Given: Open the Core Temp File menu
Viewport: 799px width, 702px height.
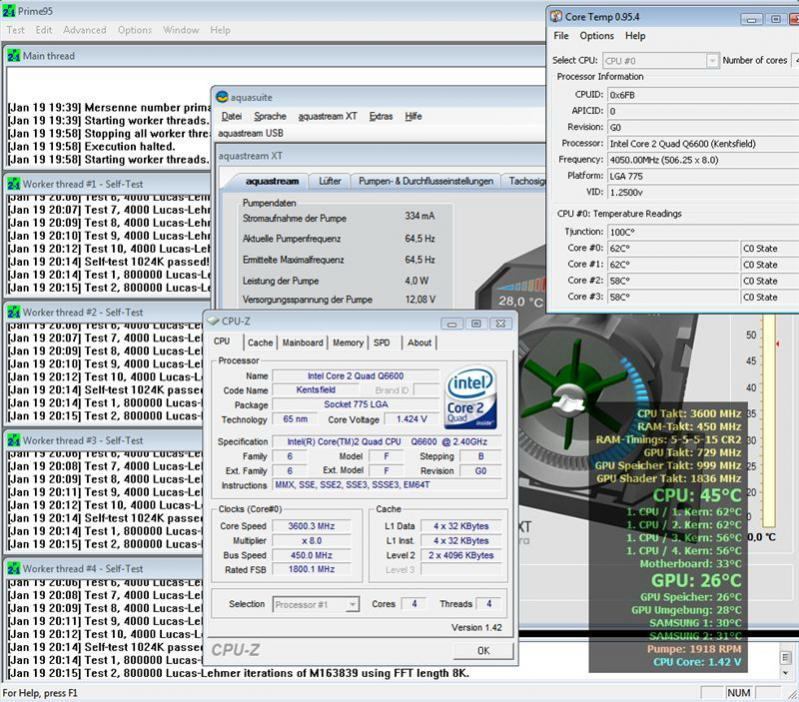Looking at the screenshot, I should click(561, 36).
